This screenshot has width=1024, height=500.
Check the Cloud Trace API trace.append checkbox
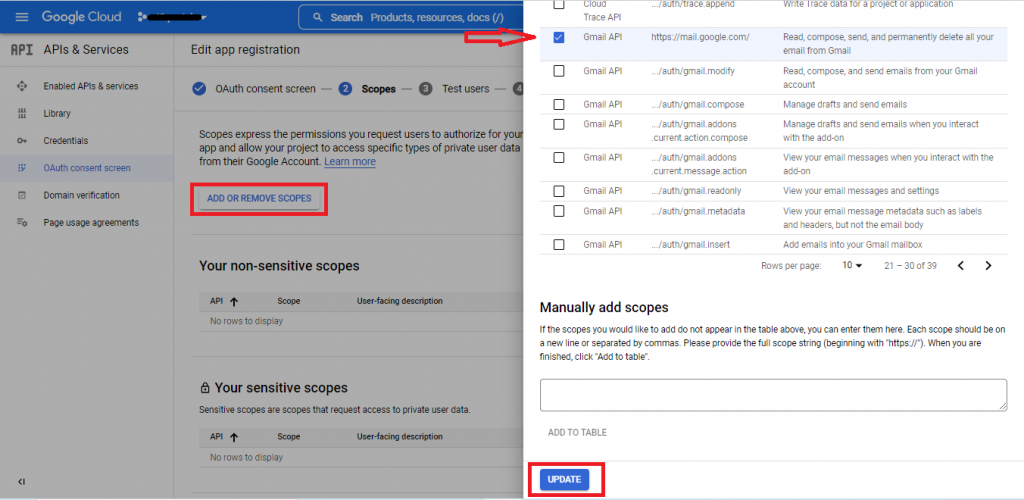point(558,5)
